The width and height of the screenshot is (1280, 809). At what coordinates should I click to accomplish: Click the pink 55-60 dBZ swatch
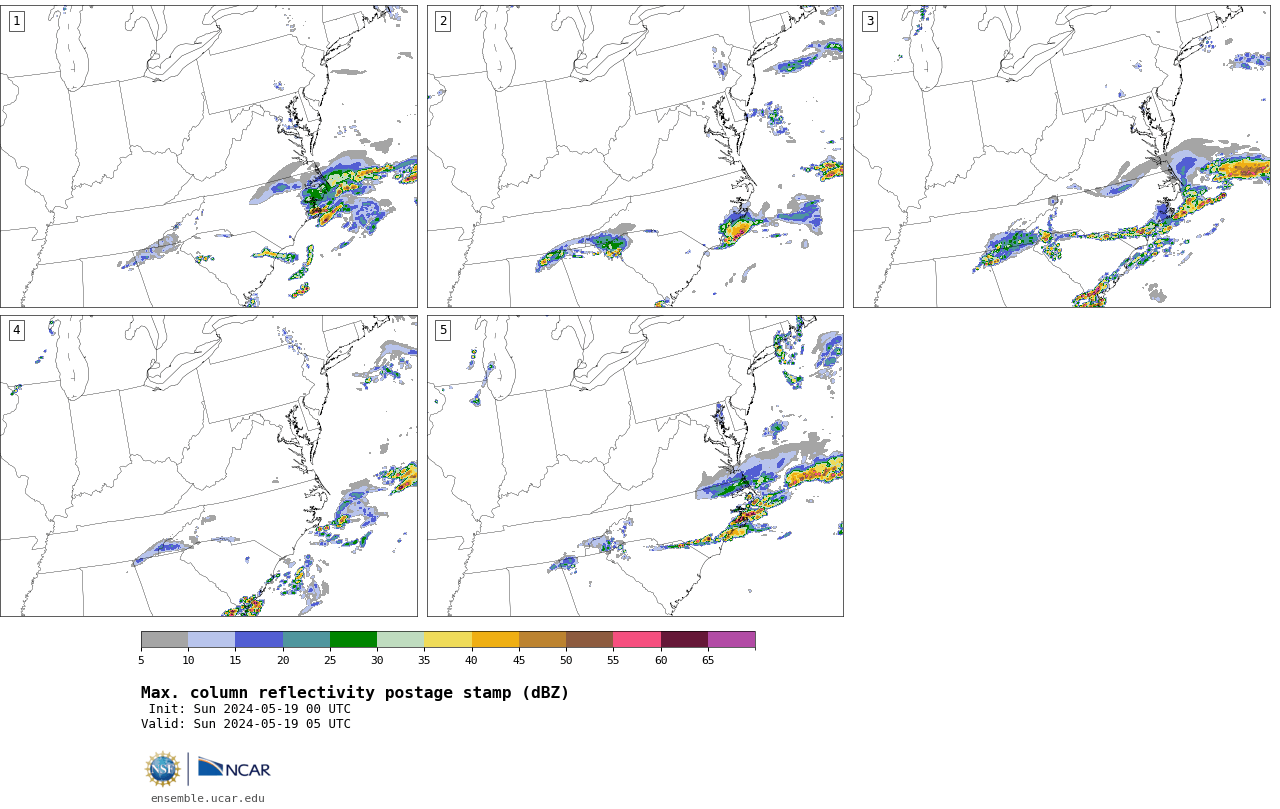637,640
